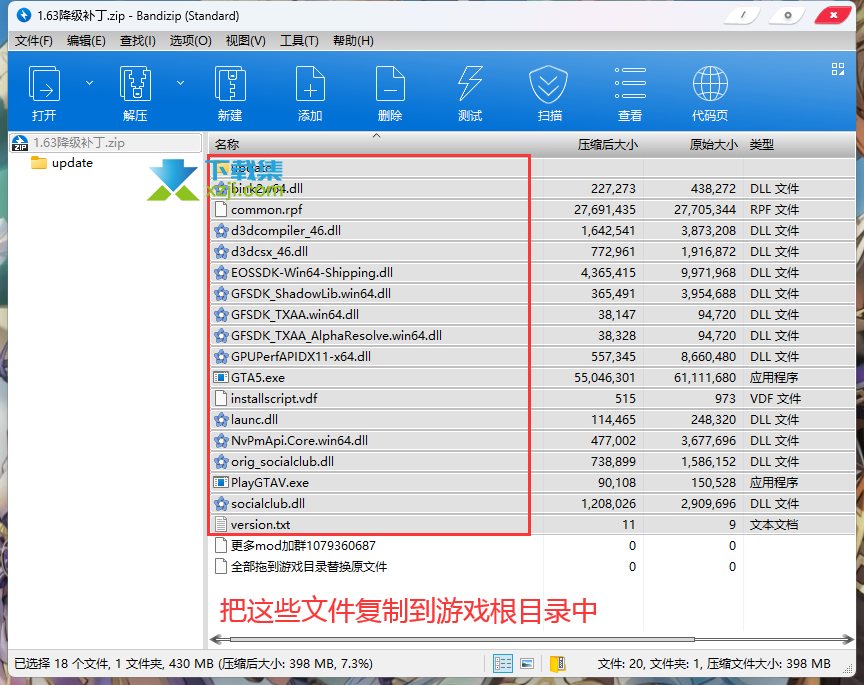The width and height of the screenshot is (864, 685).
Task: Expand the Open (打开) dropdown arrow
Action: pos(89,83)
